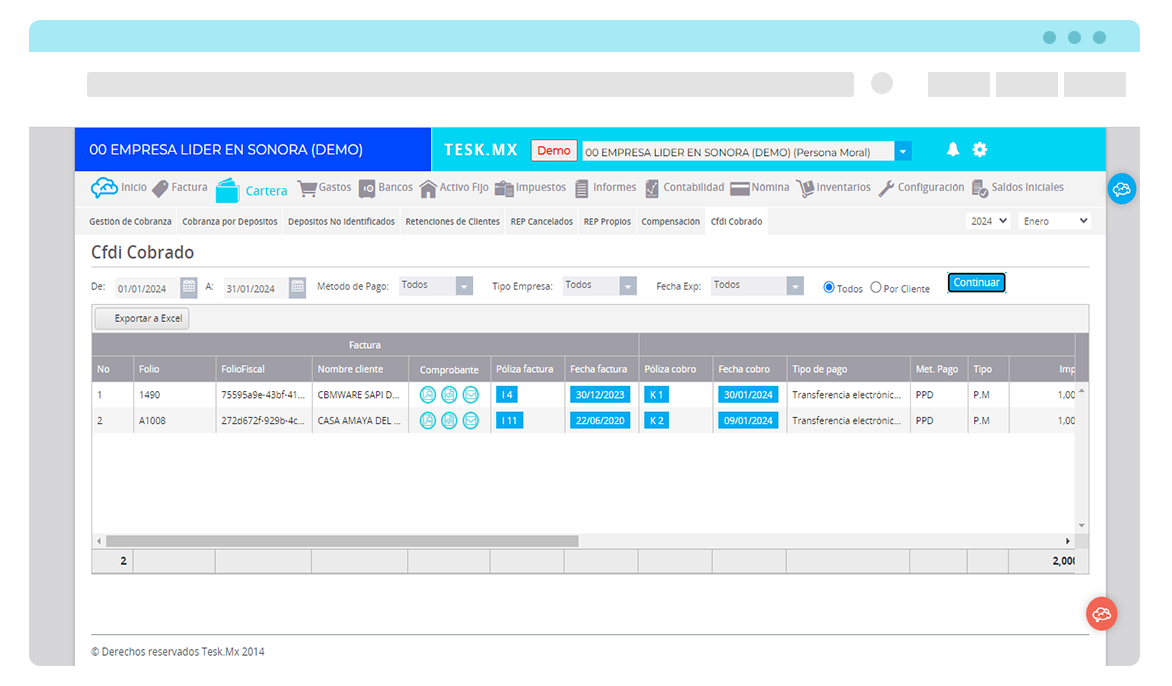Open the settings gear next to the bell
The height and width of the screenshot is (686, 1172).
[x=979, y=149]
